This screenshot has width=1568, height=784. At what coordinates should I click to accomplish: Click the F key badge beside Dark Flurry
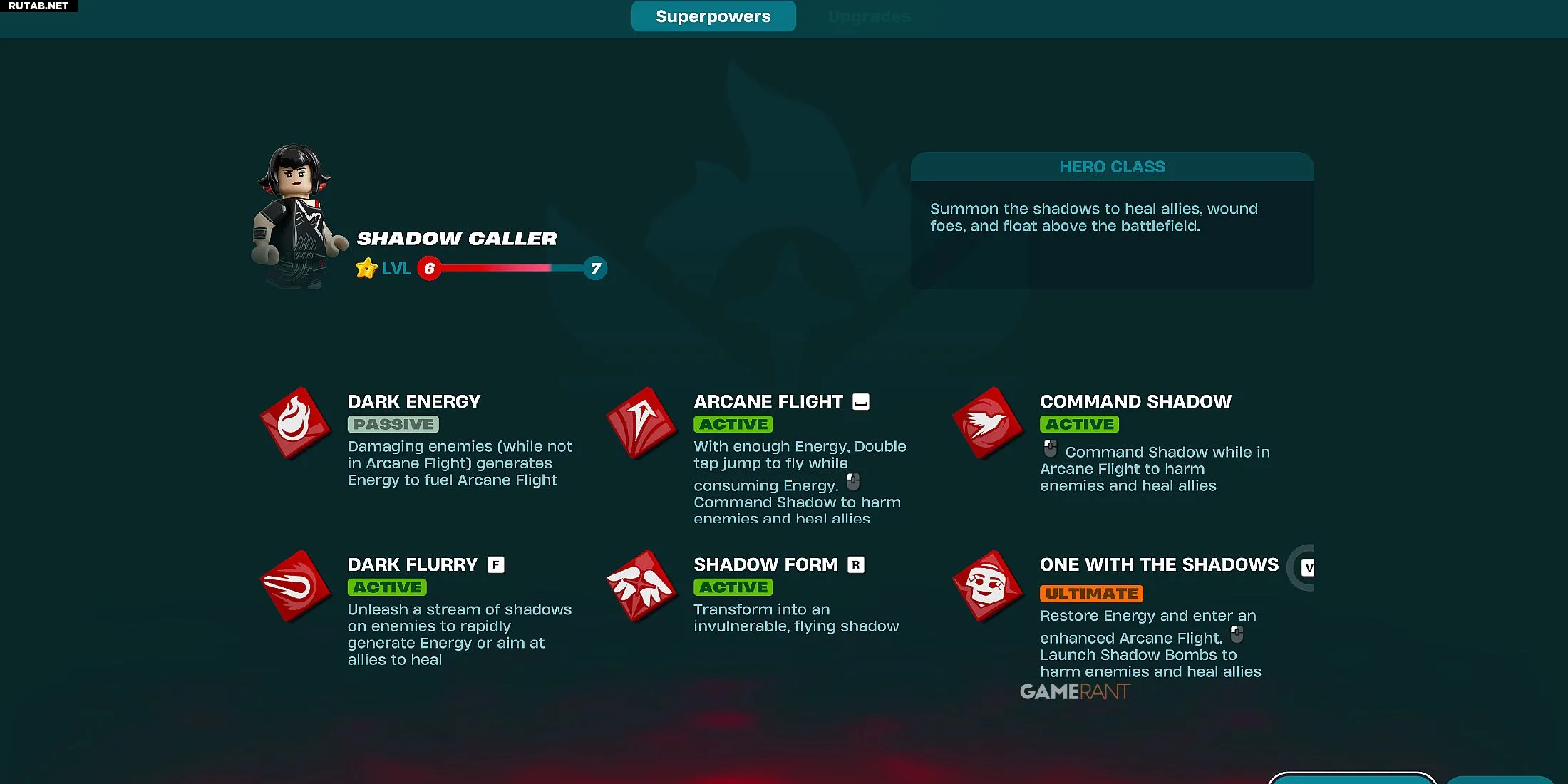tap(496, 565)
